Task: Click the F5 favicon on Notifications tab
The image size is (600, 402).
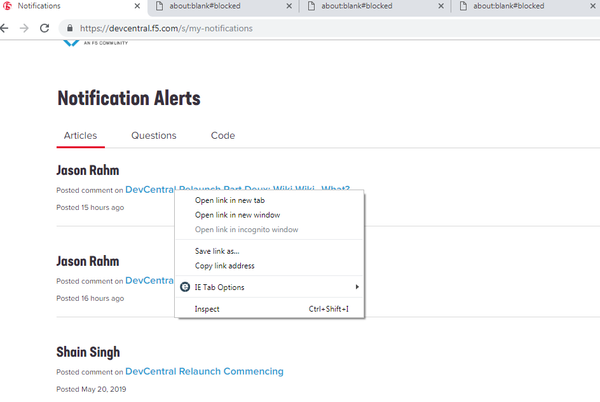Action: [8, 6]
